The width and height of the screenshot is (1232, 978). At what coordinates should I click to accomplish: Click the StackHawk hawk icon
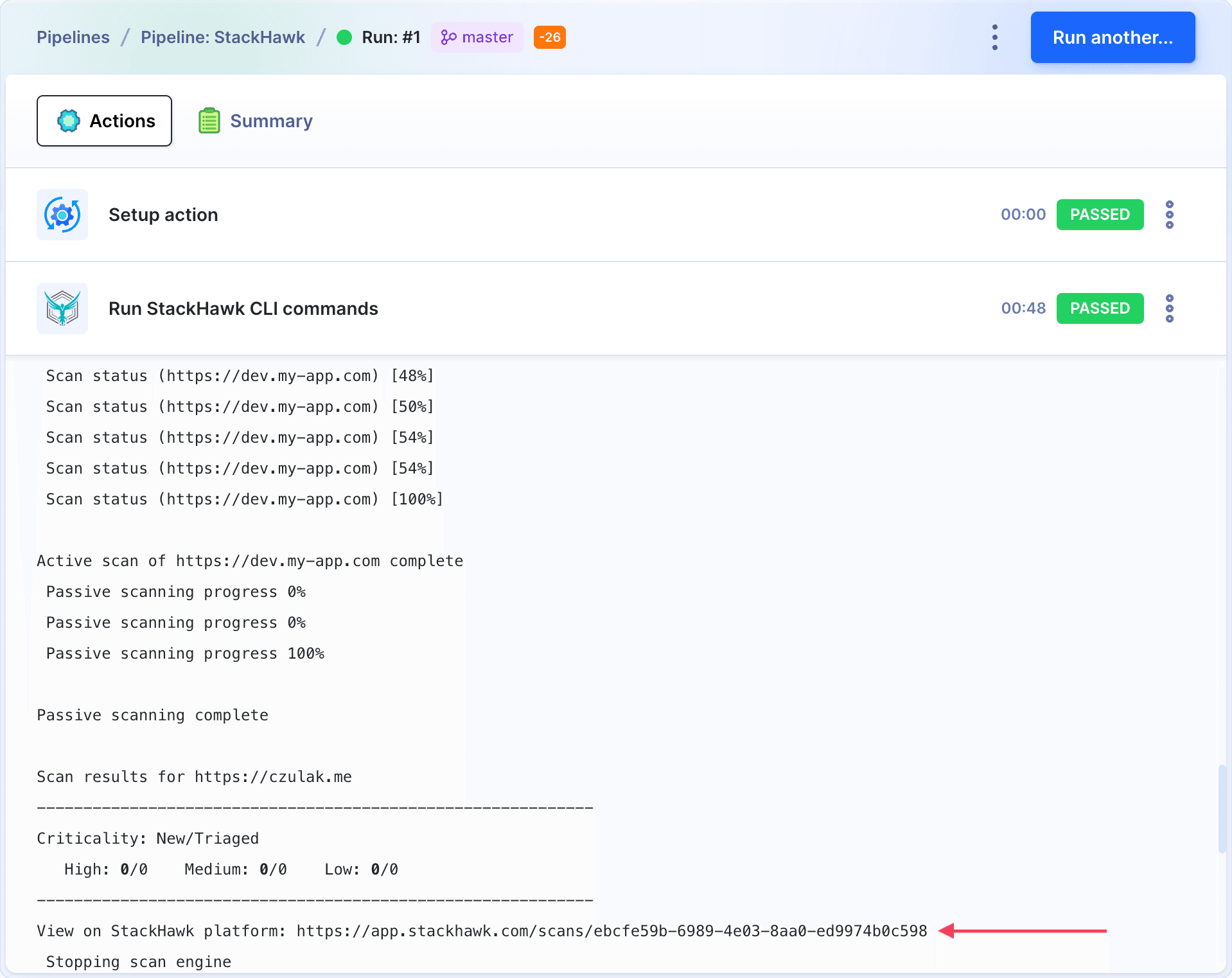point(62,308)
